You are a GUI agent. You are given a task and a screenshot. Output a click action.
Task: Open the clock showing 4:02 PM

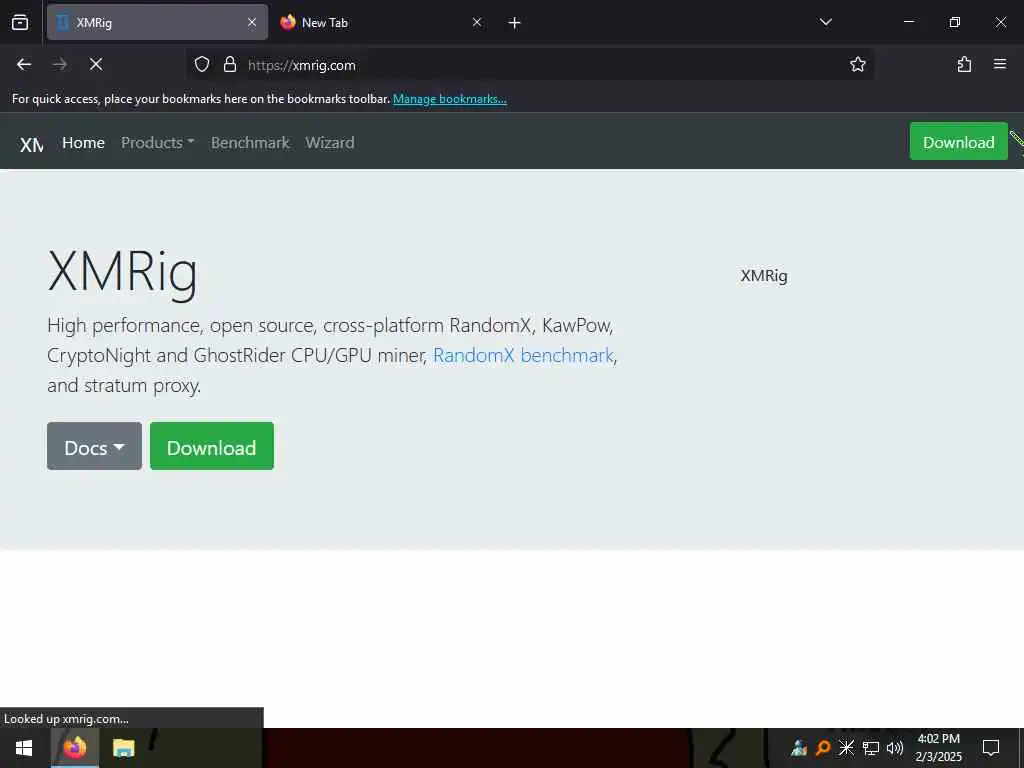coord(938,748)
